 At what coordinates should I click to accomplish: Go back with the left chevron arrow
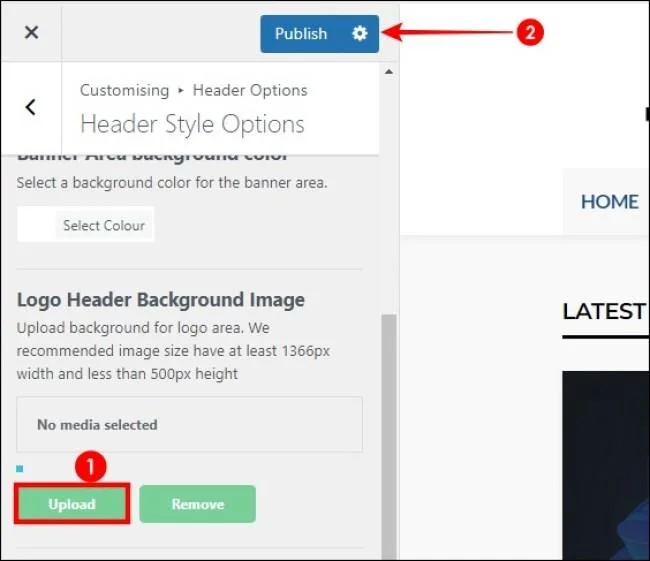click(30, 107)
